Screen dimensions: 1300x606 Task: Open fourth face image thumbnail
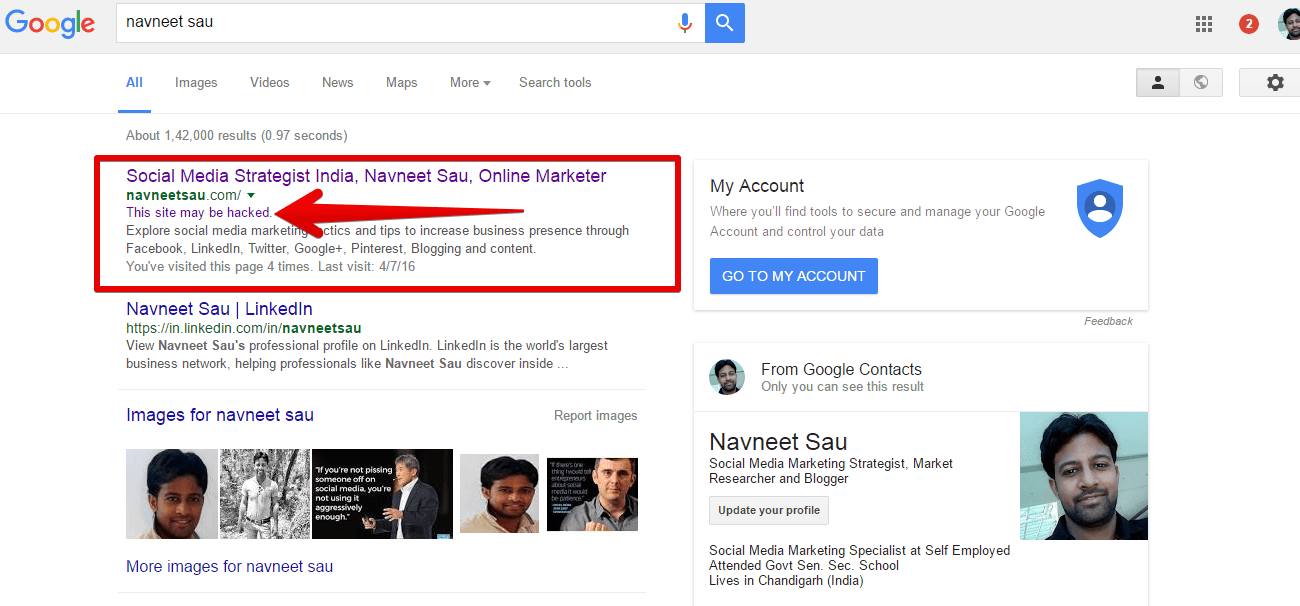(499, 494)
